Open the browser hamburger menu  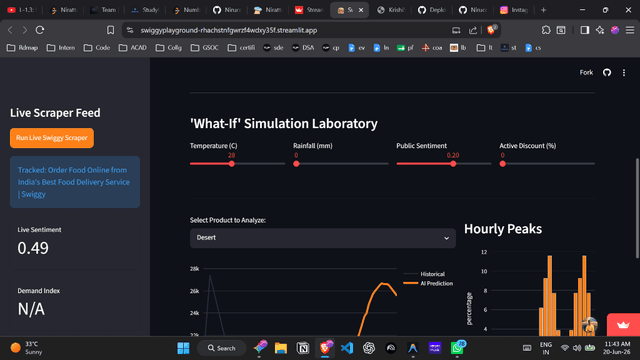pos(630,30)
